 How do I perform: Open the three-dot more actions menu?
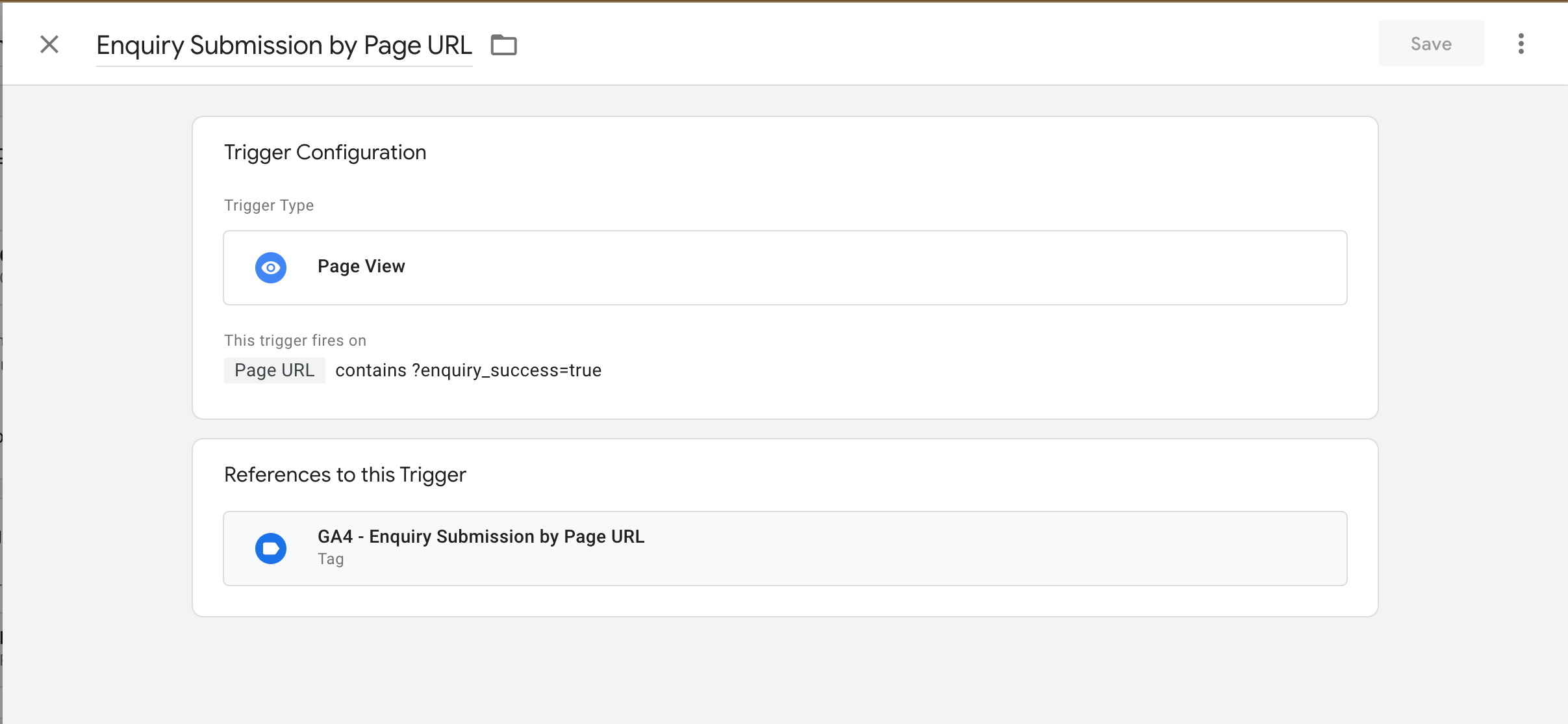tap(1521, 44)
